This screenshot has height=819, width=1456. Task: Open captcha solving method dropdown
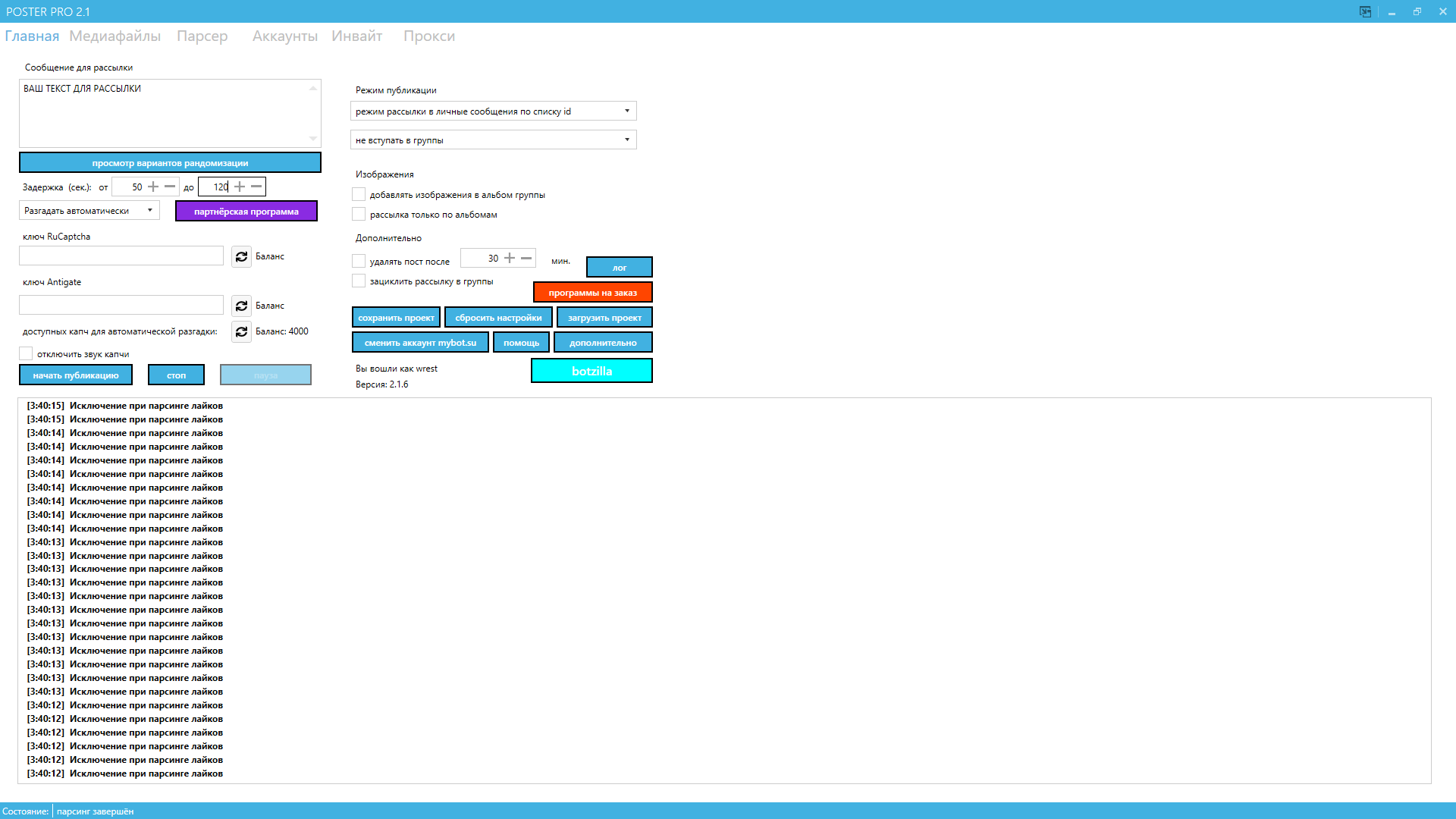point(89,211)
